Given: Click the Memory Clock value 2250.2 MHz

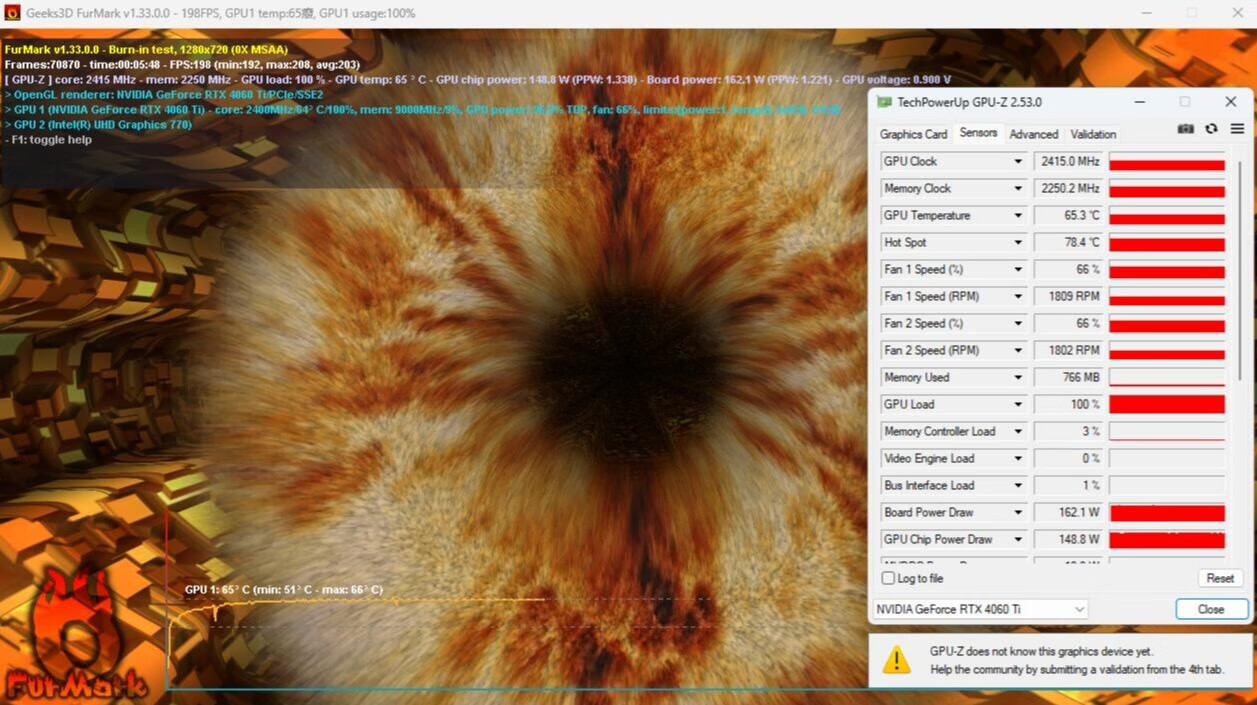Looking at the screenshot, I should click(1068, 188).
